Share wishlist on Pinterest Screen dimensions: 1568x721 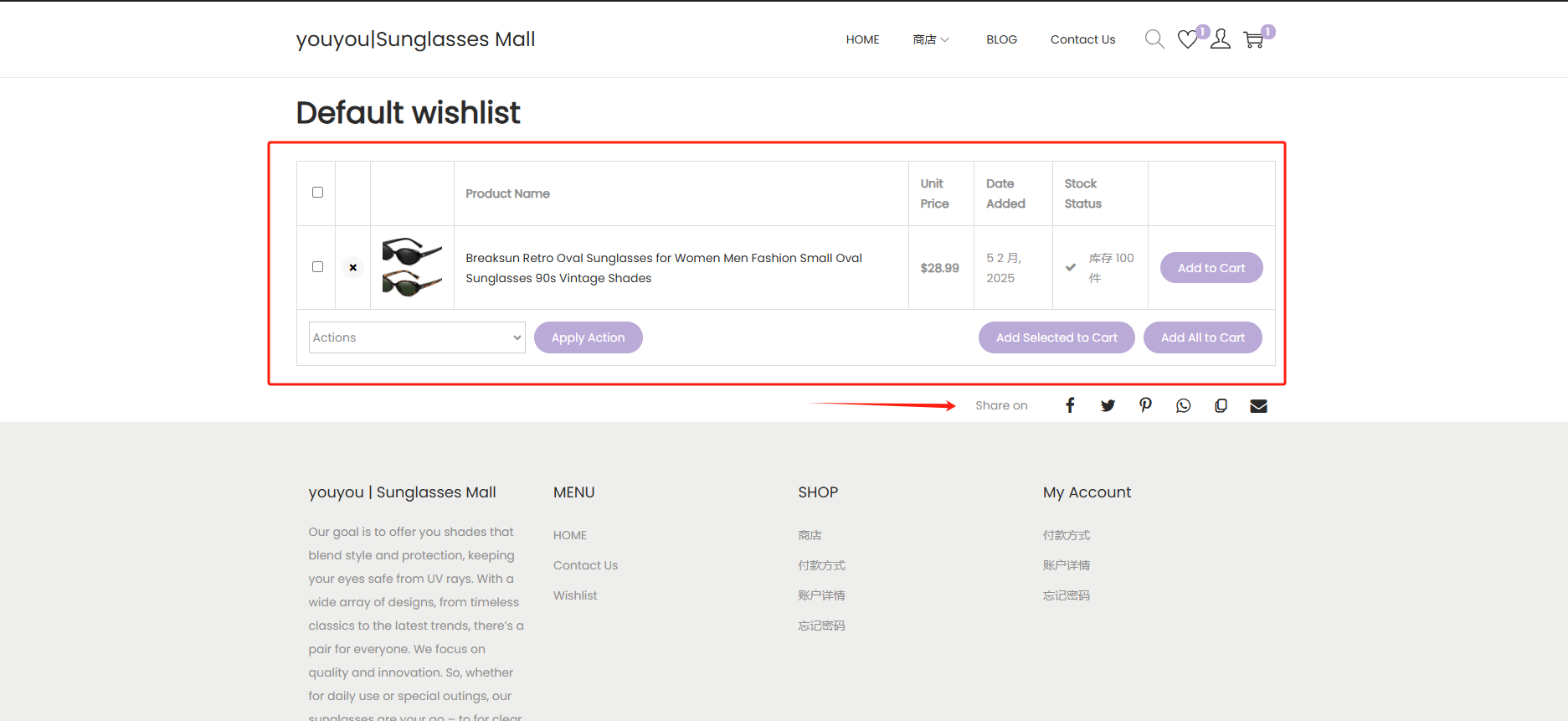pos(1145,405)
